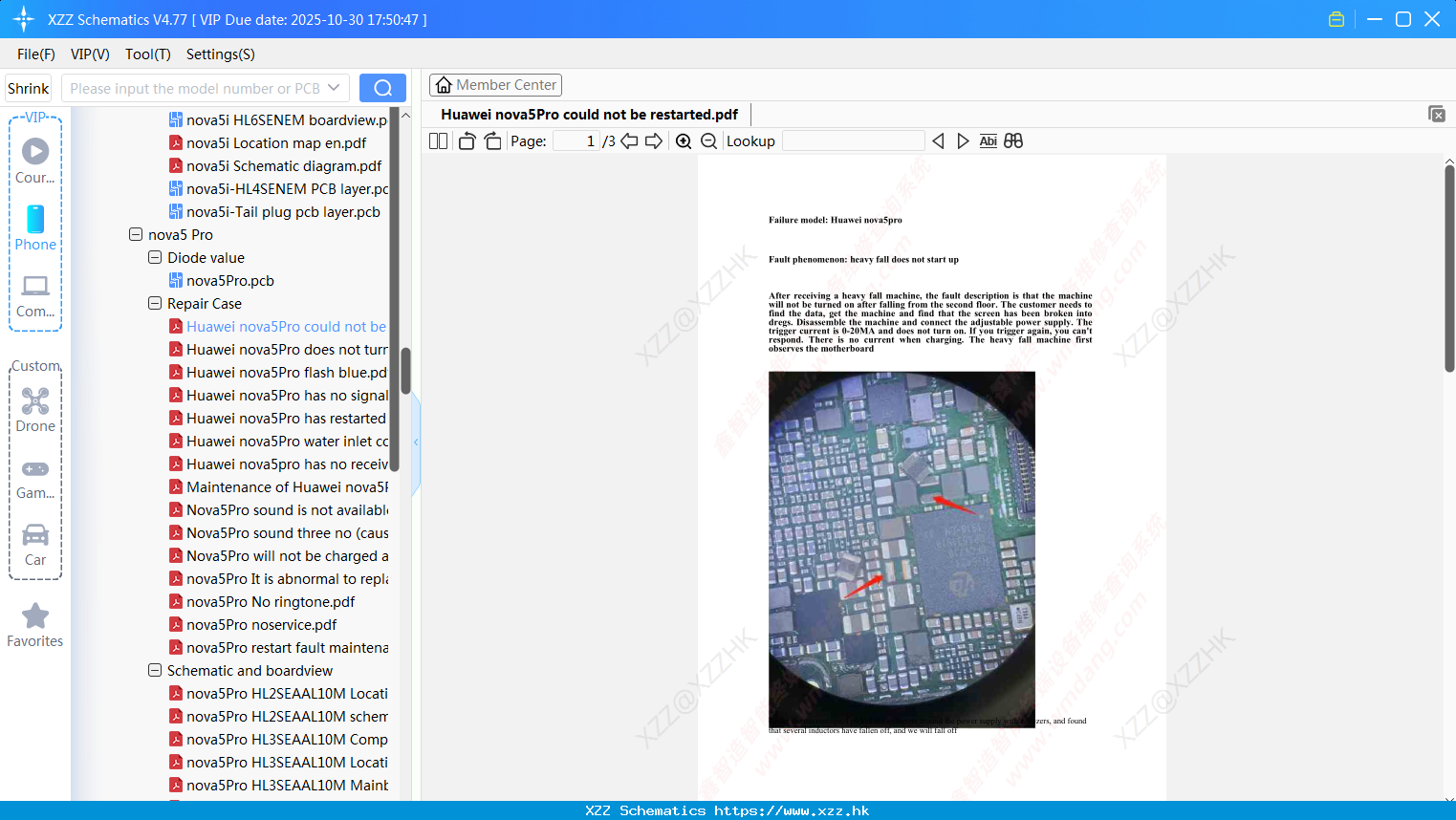Screen dimensions: 1456x820
Task: Click the PDF viewer vertical scrollbar
Action: tap(1449, 268)
